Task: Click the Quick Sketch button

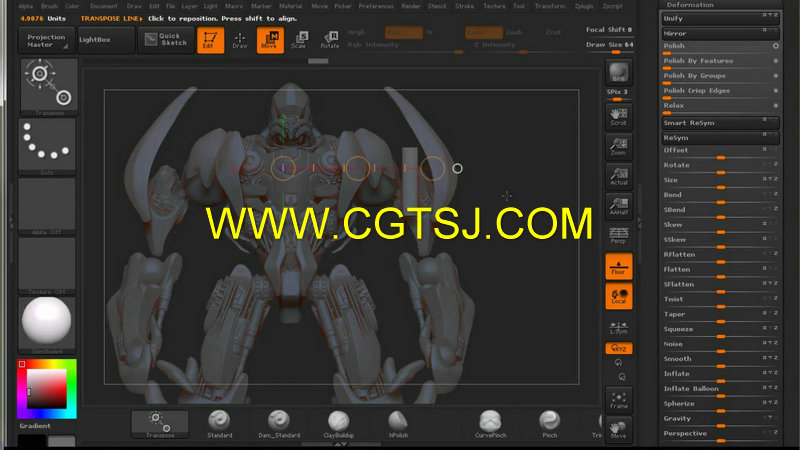Action: pyautogui.click(x=166, y=40)
